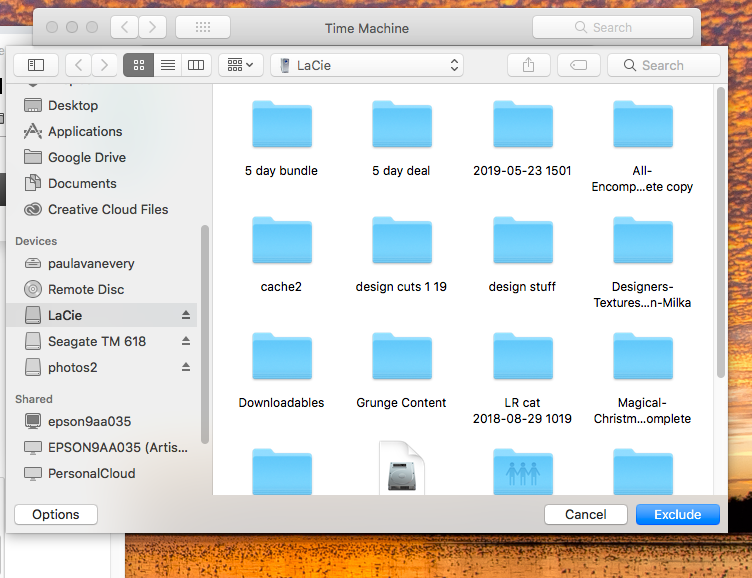
Task: Click the Edit Tags icon
Action: (x=579, y=65)
